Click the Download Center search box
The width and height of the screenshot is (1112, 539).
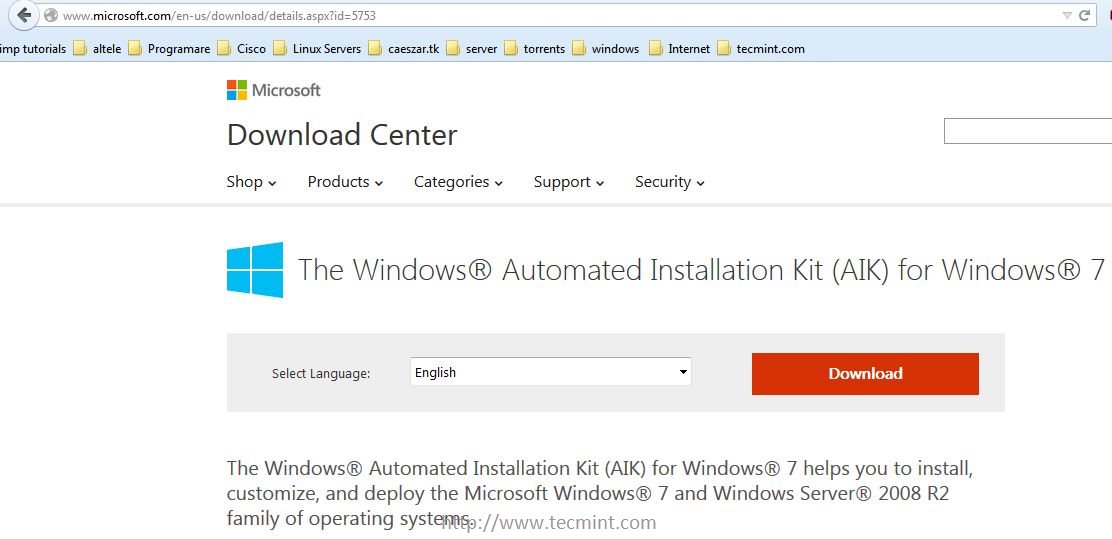click(x=1027, y=131)
